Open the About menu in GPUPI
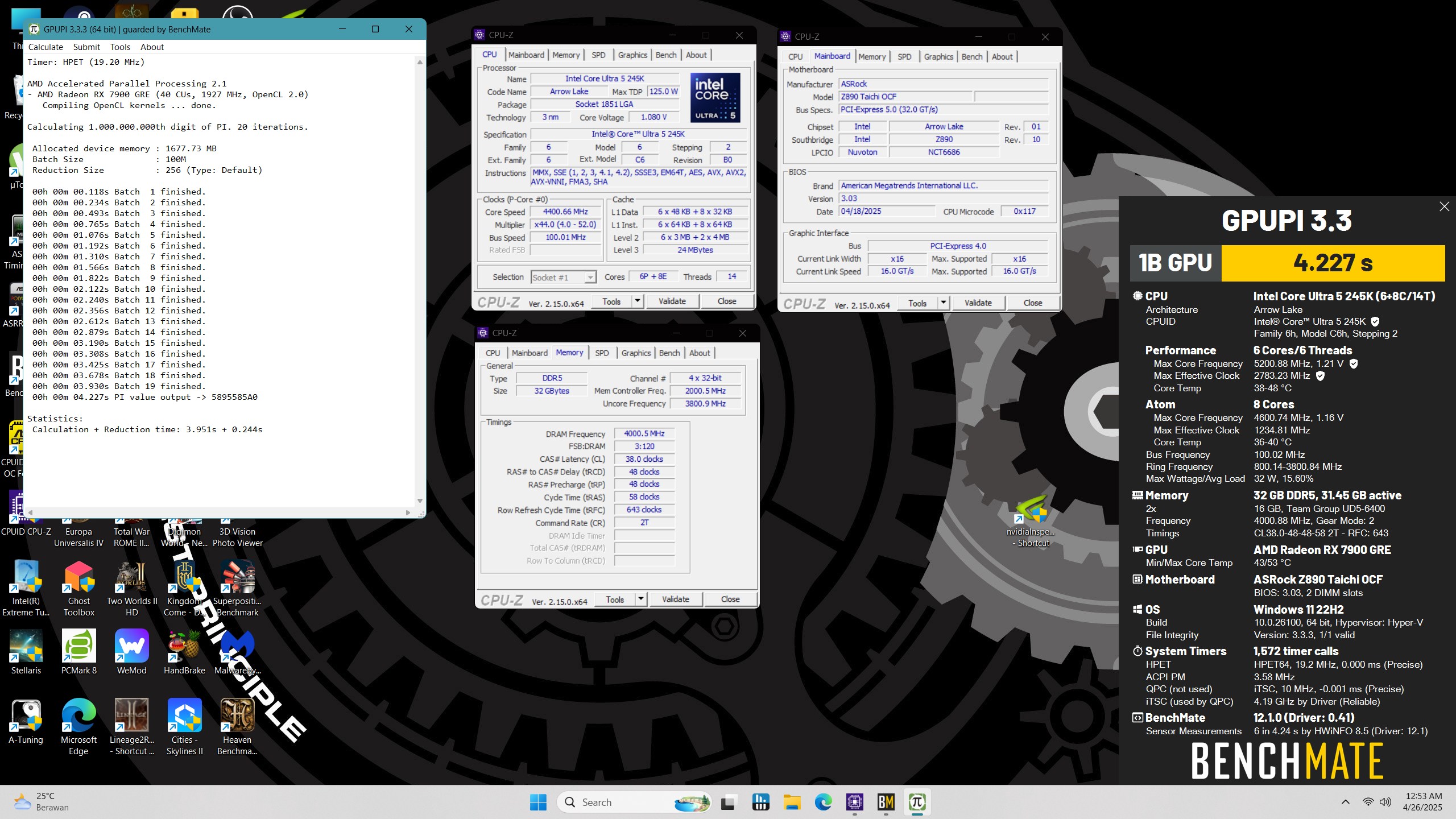This screenshot has width=1456, height=819. tap(152, 47)
